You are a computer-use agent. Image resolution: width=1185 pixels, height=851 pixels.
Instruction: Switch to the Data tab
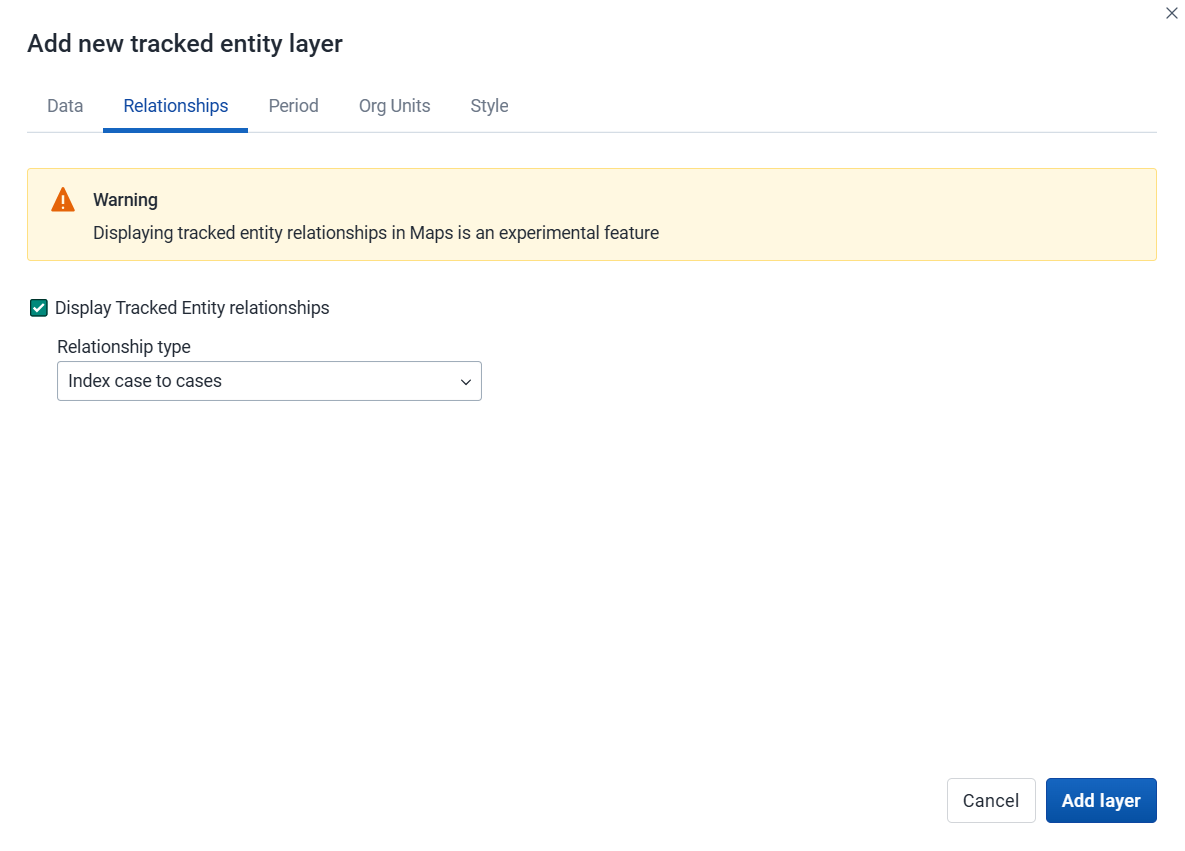point(65,106)
